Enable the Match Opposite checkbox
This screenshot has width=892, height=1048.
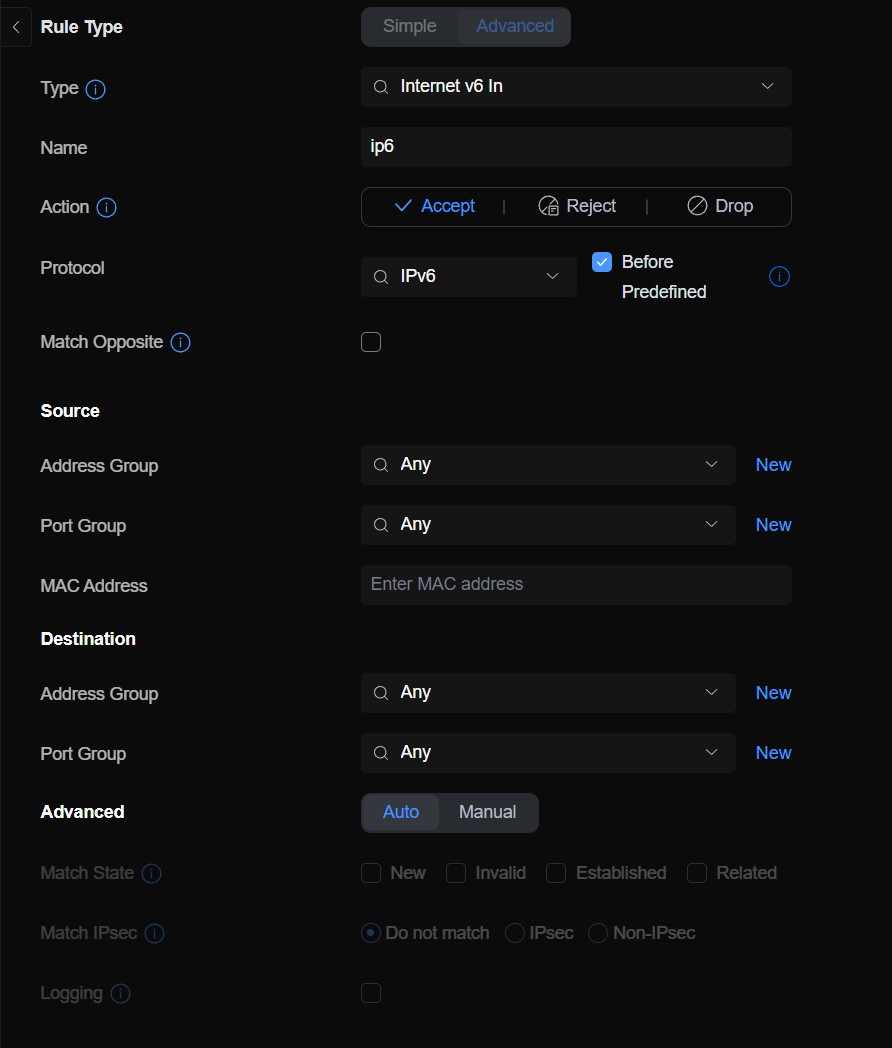click(x=371, y=342)
